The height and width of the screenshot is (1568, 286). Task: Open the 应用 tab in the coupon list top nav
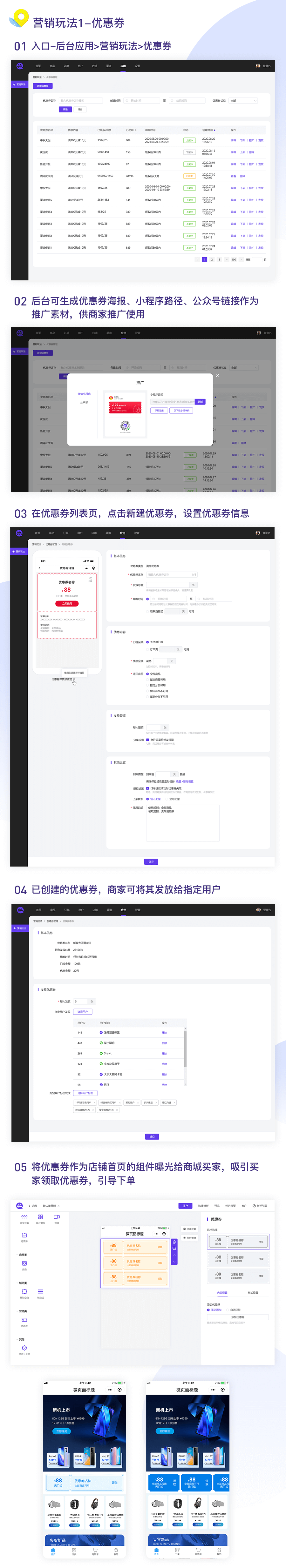tap(123, 66)
